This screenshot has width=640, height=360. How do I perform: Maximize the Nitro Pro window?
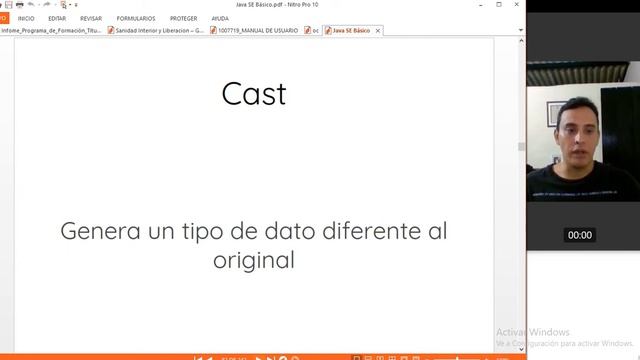[x=499, y=4]
